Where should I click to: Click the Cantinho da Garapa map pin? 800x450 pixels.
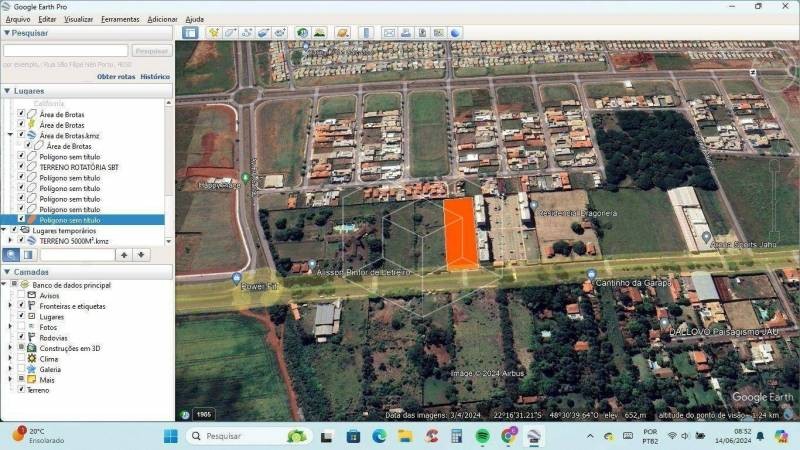[591, 274]
